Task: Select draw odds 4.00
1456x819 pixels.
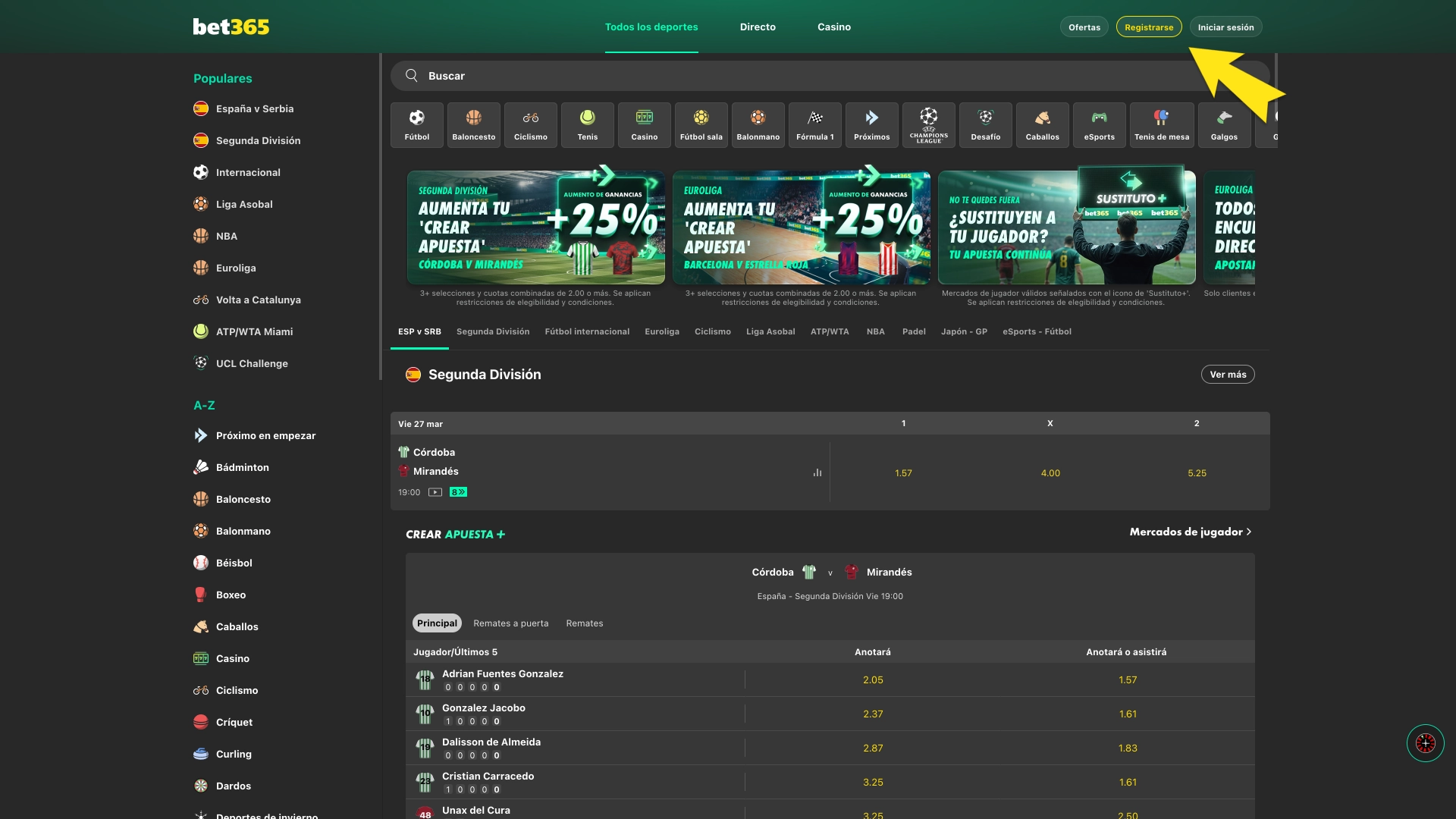Action: pyautogui.click(x=1050, y=472)
